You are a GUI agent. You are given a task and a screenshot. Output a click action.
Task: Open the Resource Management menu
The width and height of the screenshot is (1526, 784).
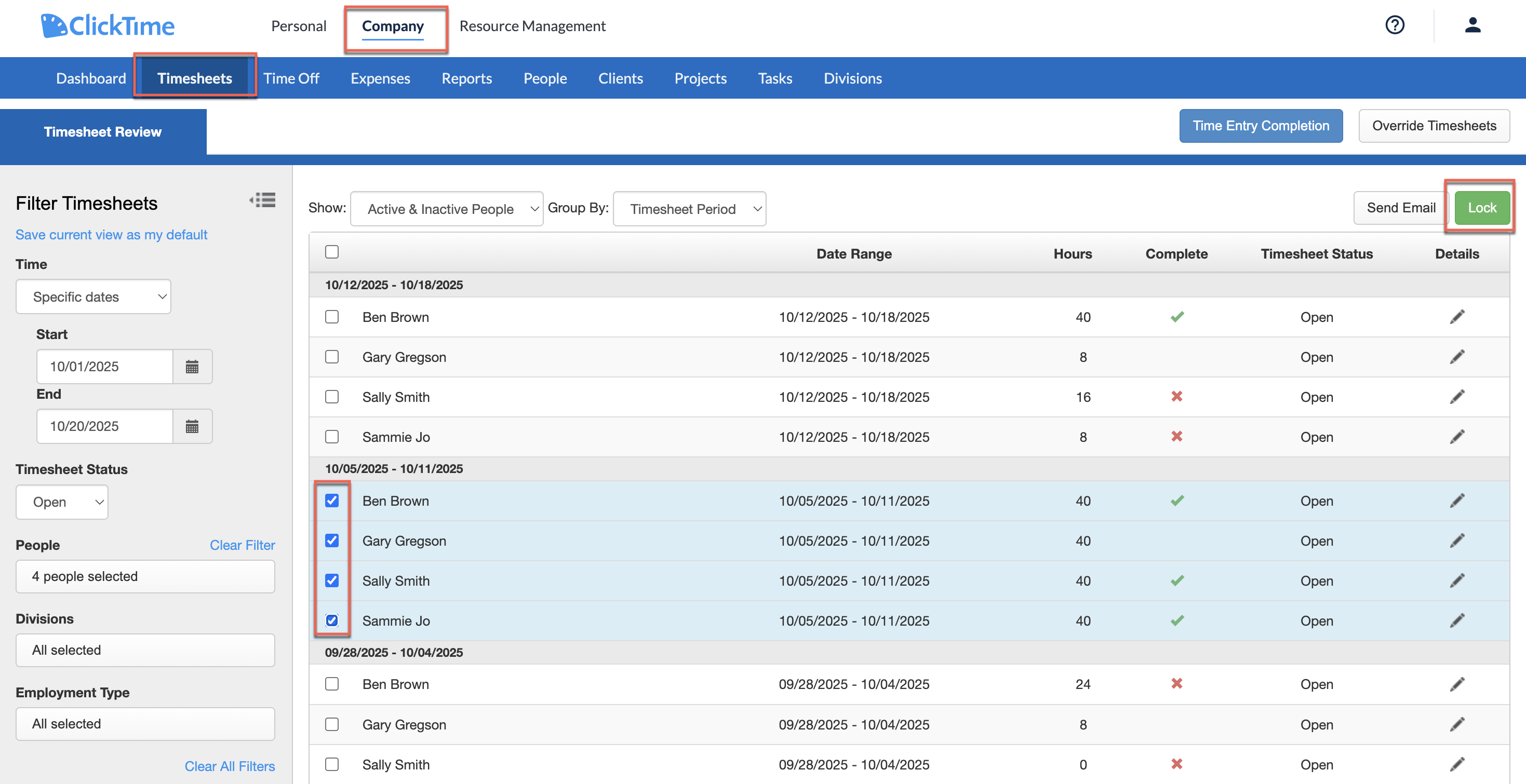click(532, 25)
